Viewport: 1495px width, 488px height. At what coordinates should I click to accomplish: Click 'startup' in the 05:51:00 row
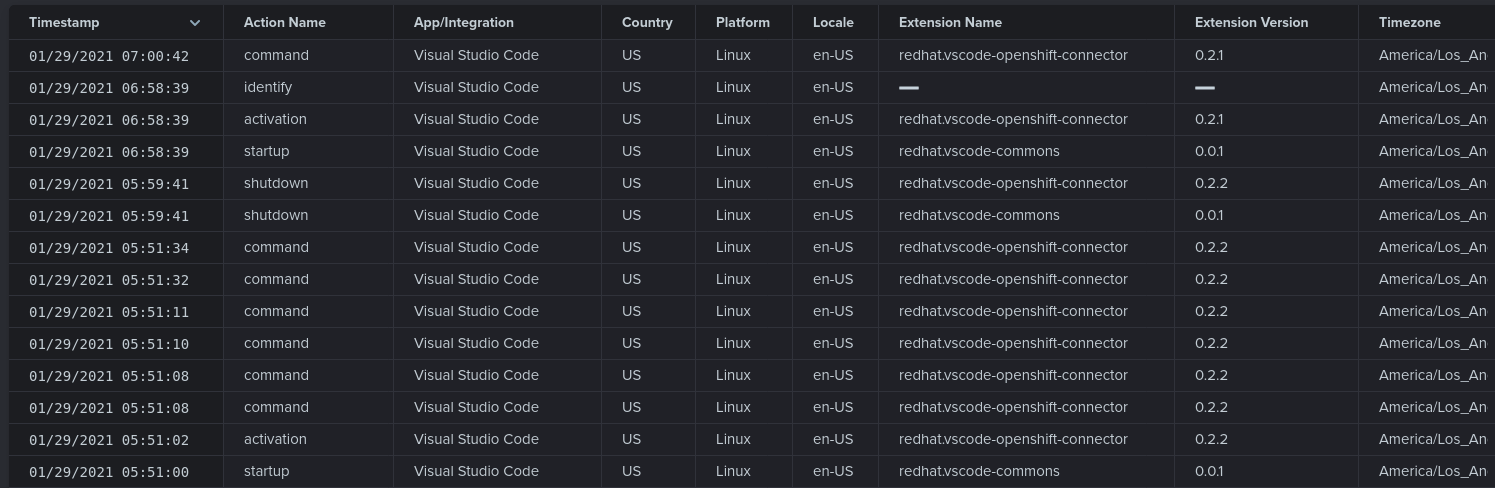coord(266,471)
